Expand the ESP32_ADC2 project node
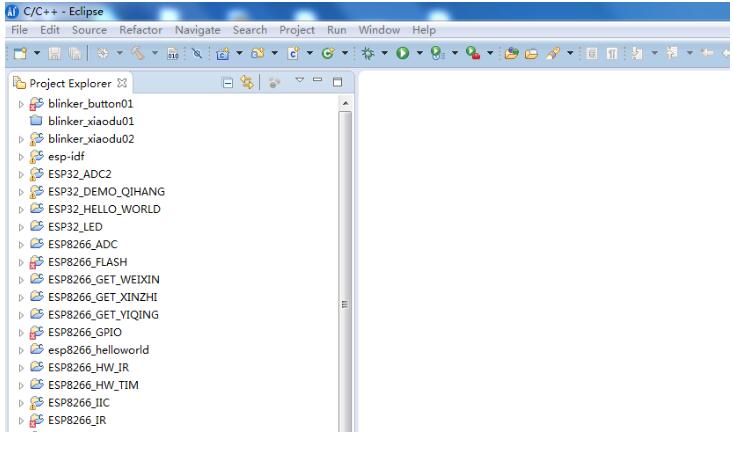Viewport: 733px width, 451px height. (21, 175)
